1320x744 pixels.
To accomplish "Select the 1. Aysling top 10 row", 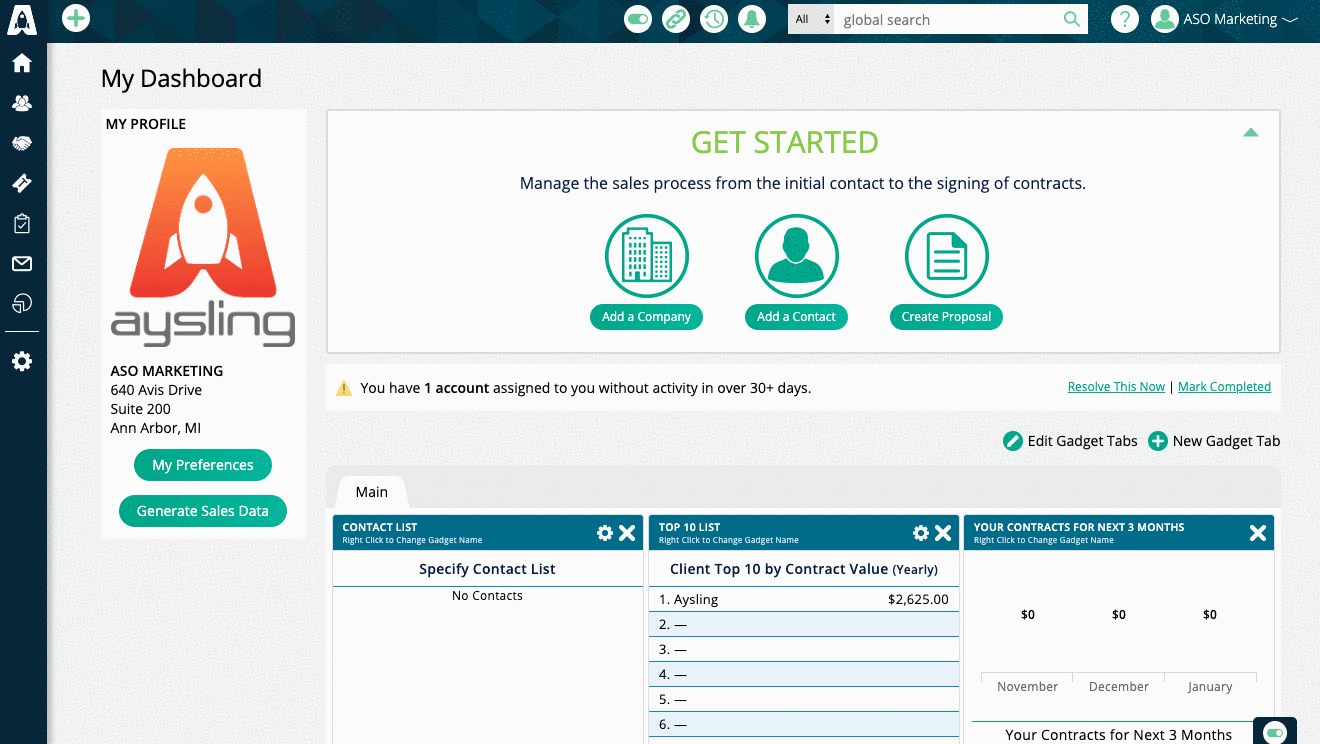I will coord(804,600).
